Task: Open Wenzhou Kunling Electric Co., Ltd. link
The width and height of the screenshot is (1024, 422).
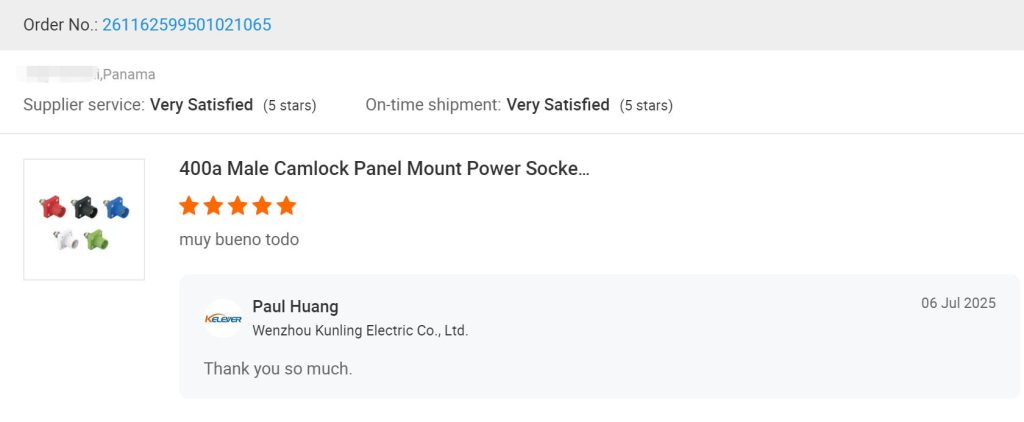Action: click(x=360, y=330)
